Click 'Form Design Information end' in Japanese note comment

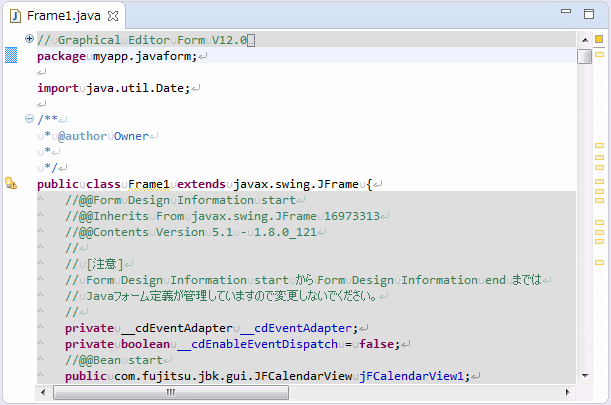click(x=411, y=280)
